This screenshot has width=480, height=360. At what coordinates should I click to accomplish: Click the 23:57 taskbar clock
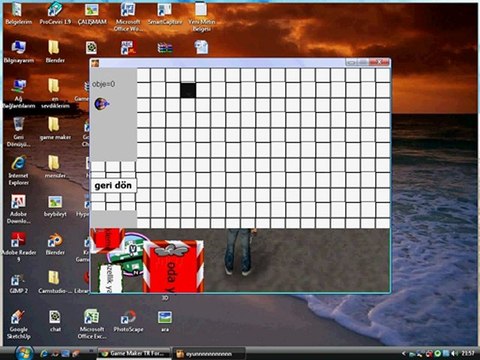(468, 353)
